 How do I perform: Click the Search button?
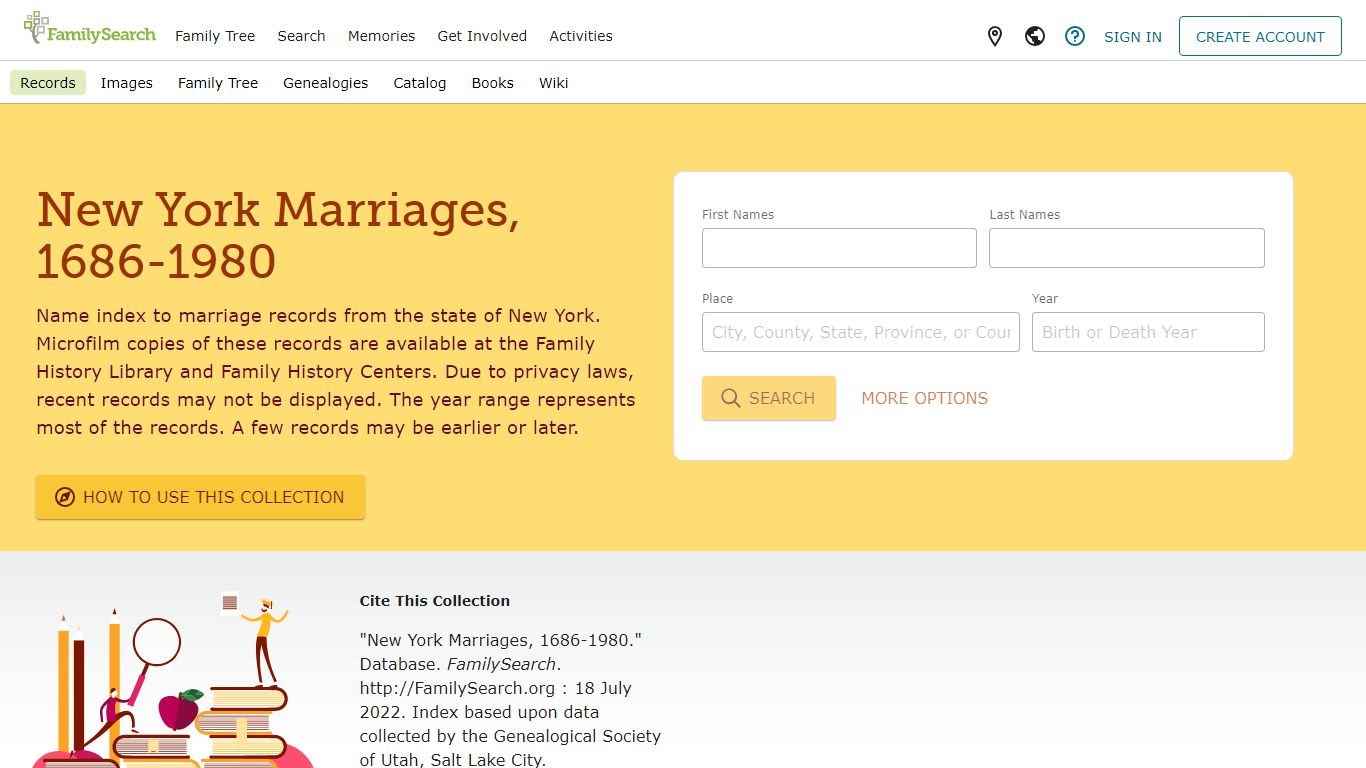[x=769, y=398]
